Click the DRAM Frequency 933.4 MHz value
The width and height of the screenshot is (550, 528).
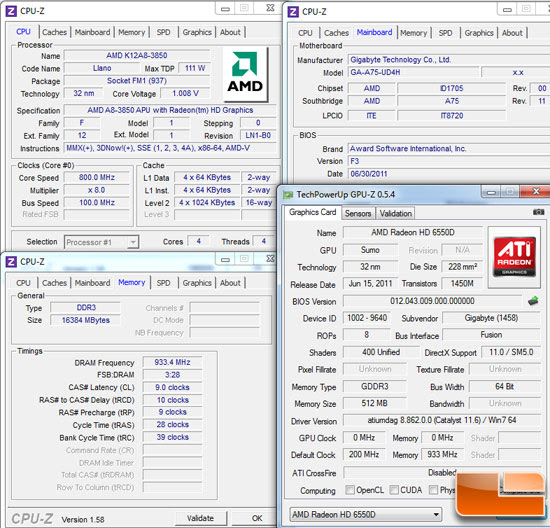coord(173,362)
